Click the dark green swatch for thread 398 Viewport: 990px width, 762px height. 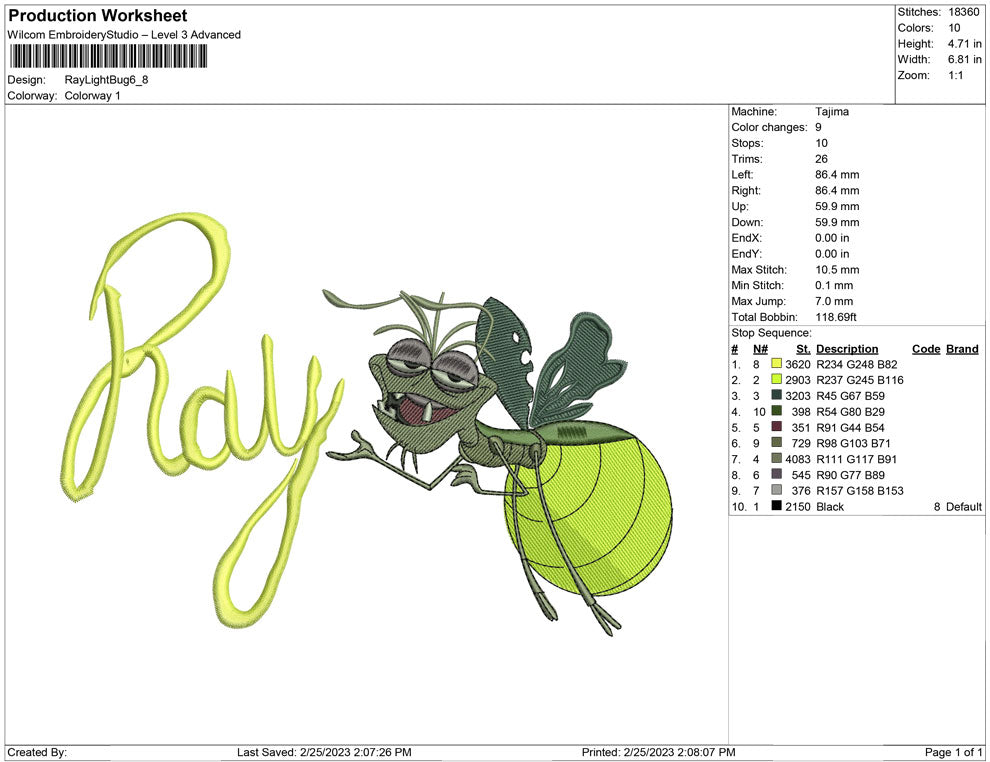pos(776,411)
